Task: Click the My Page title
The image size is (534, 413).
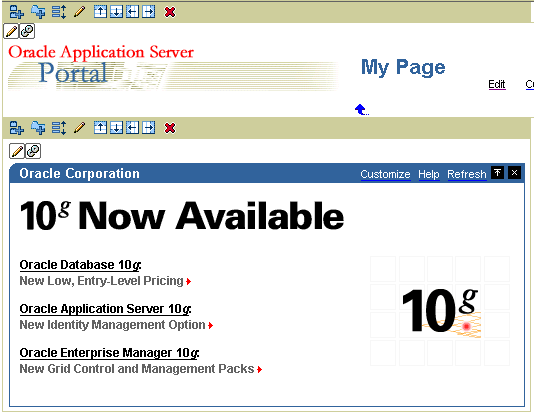Action: pyautogui.click(x=403, y=67)
